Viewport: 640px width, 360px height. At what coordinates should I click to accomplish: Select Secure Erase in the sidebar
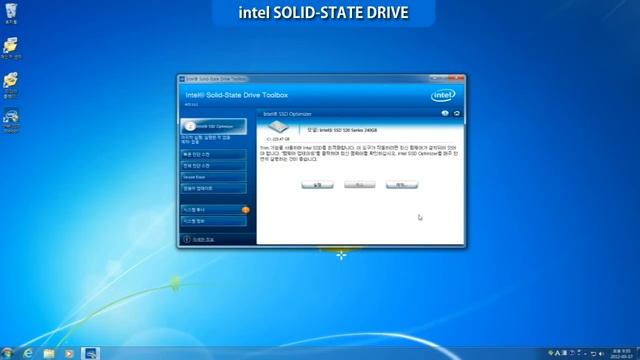click(x=213, y=177)
